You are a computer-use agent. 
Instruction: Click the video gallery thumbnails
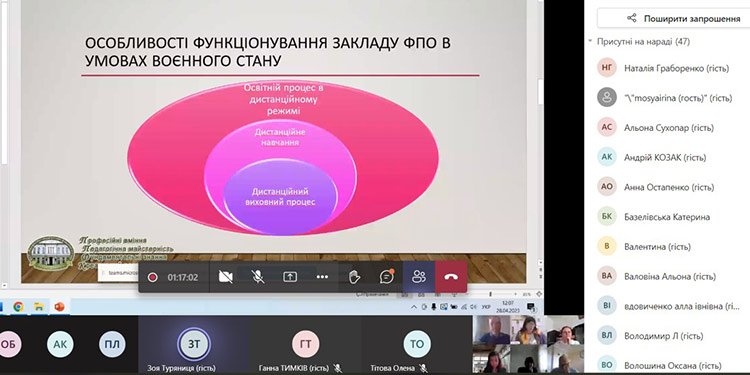[x=528, y=344]
